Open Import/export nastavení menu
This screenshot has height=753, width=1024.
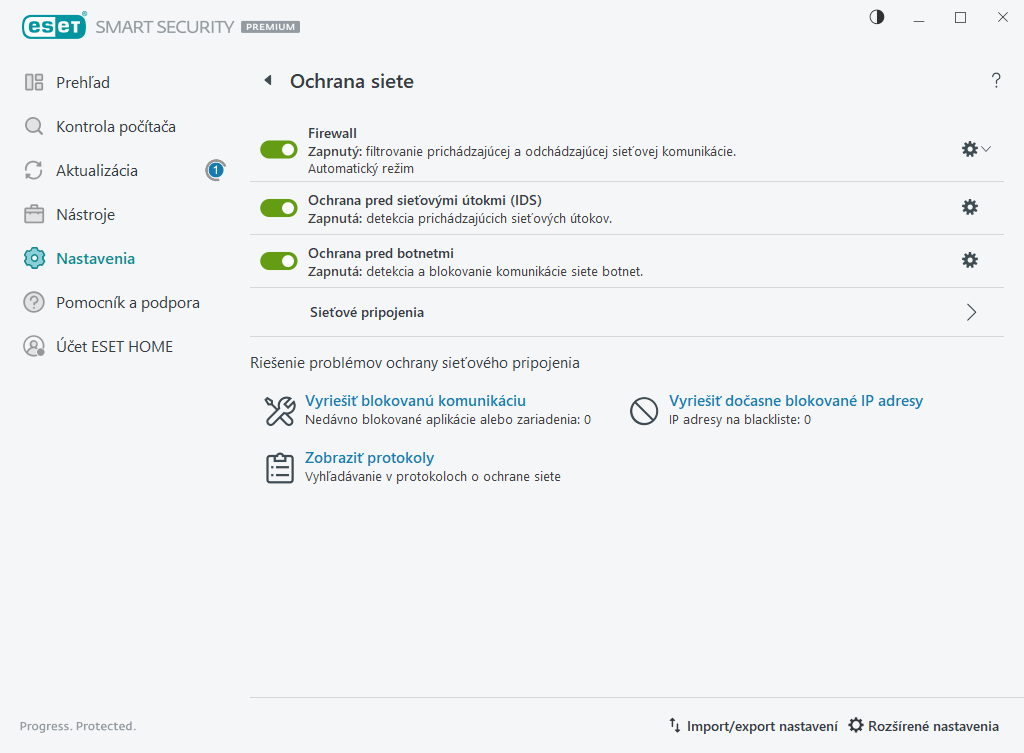752,726
